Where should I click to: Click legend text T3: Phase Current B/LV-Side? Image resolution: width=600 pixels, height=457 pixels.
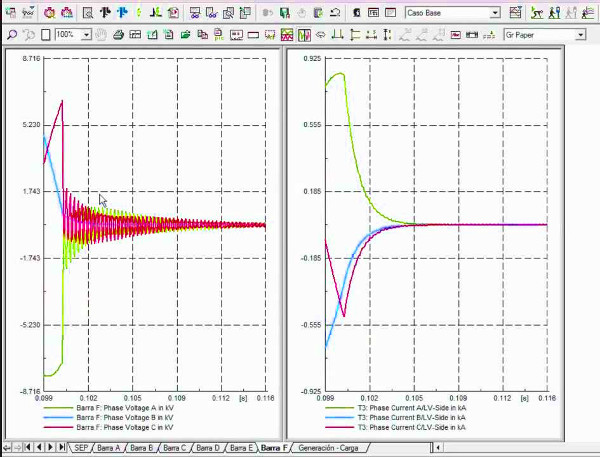[412, 417]
